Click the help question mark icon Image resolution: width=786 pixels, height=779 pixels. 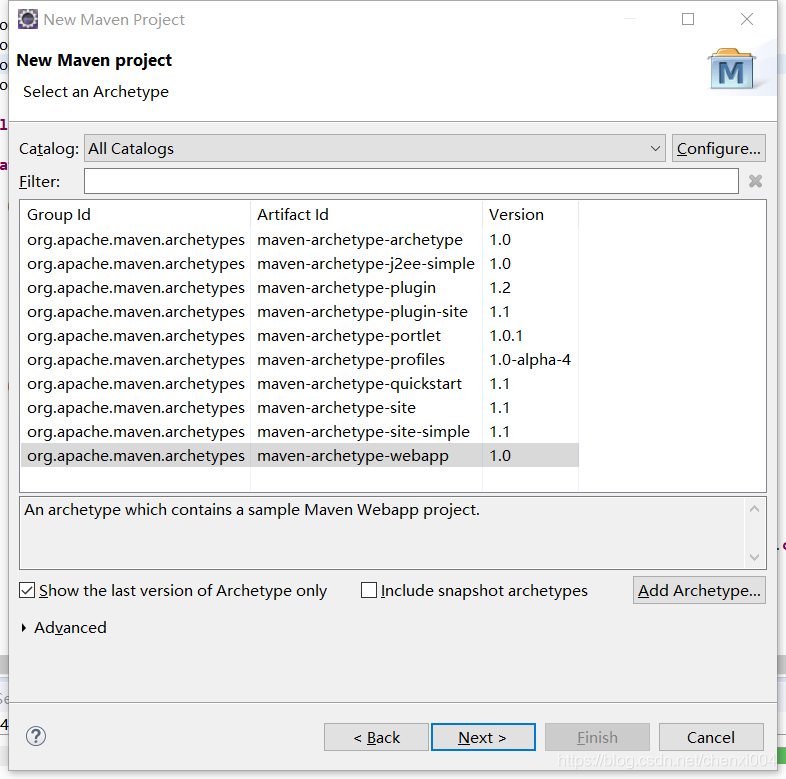(36, 736)
